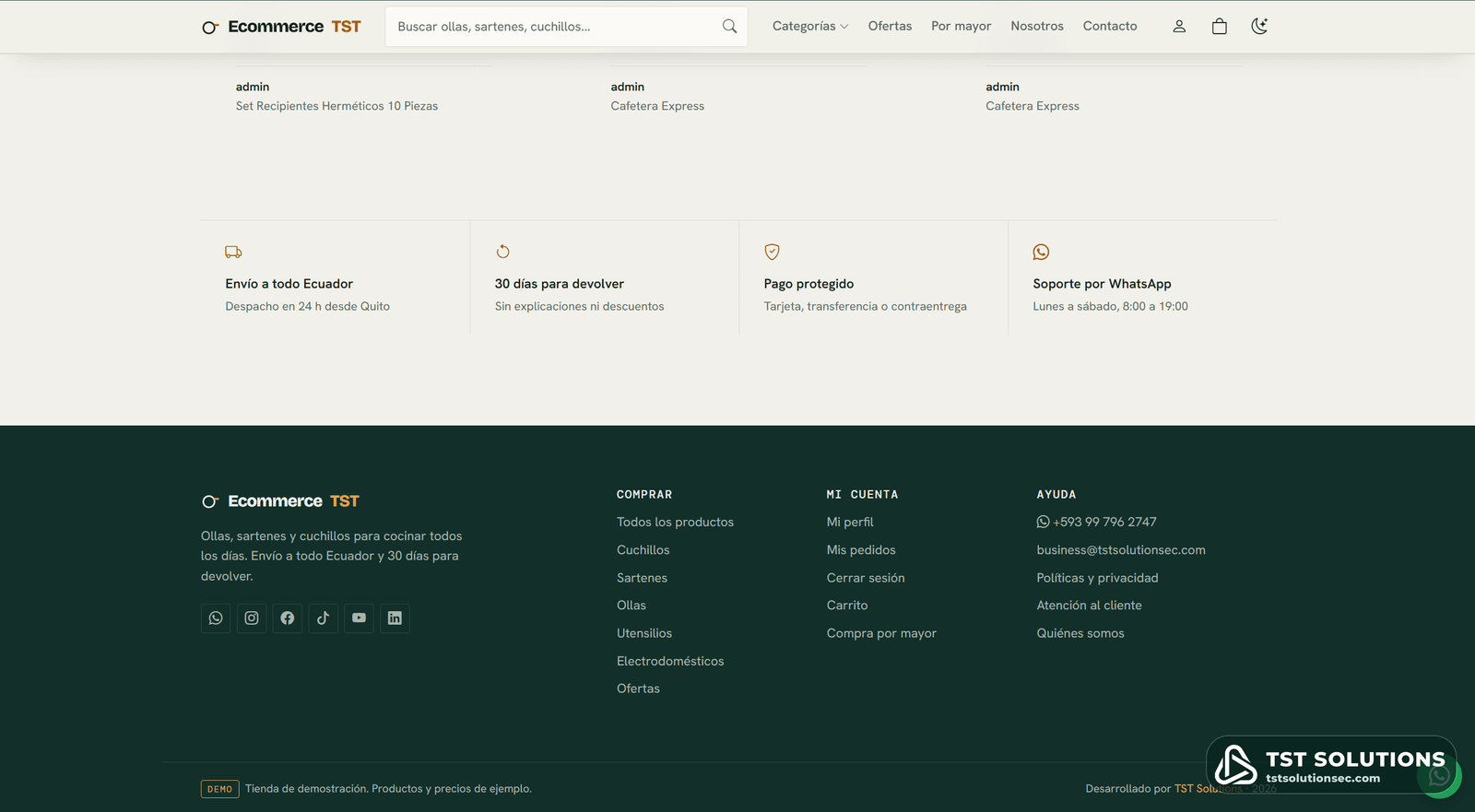The height and width of the screenshot is (812, 1475).
Task: Click WhatsApp support icon above Soporte
Action: [1041, 252]
